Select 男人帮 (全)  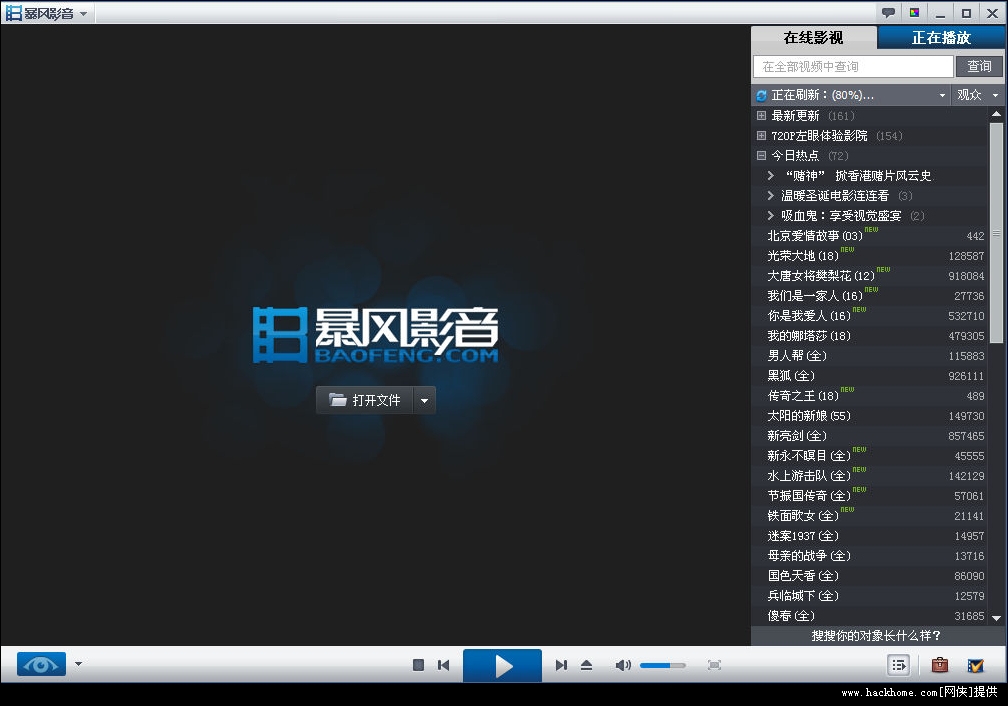coord(869,356)
